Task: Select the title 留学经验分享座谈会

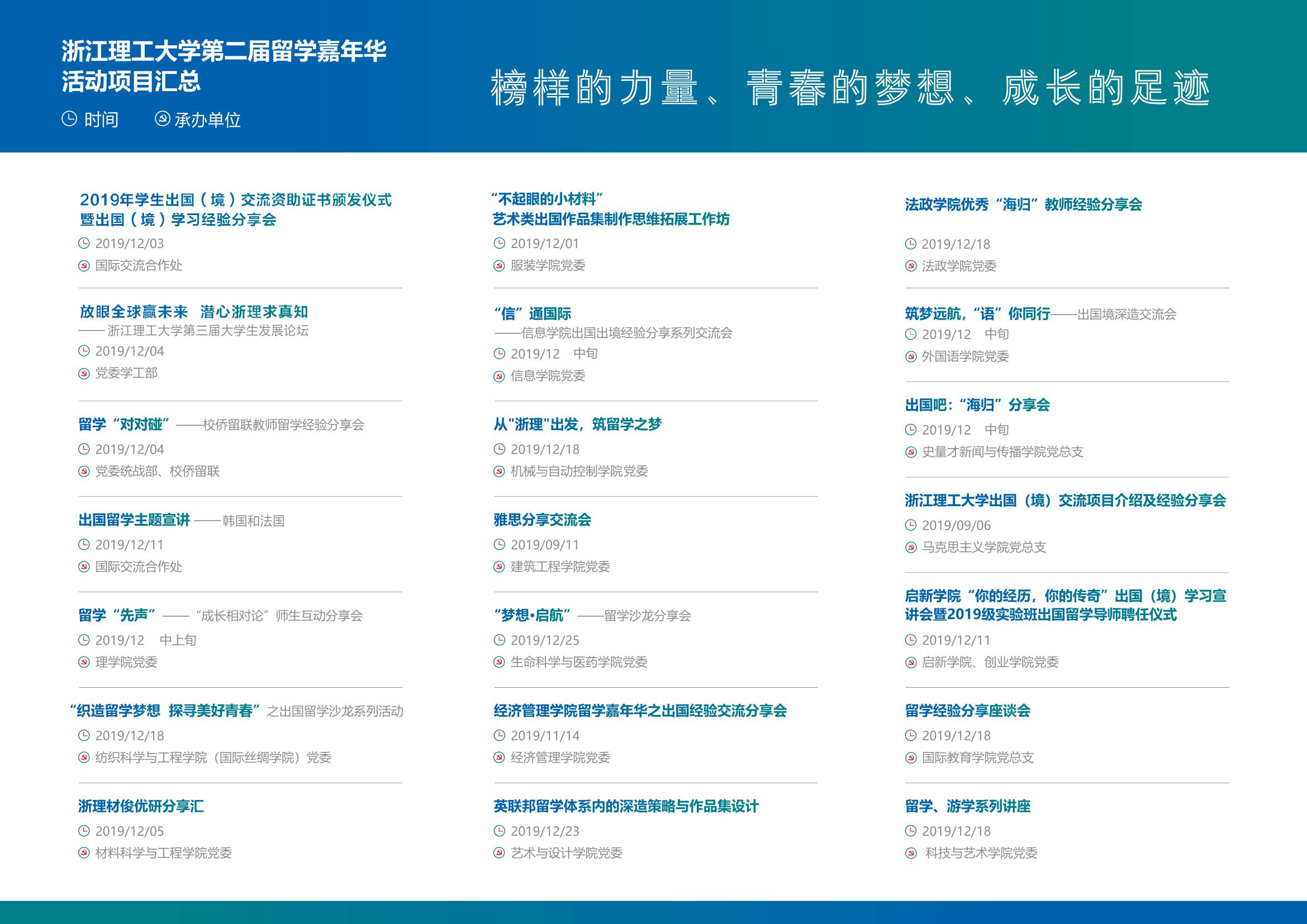Action: point(968,711)
